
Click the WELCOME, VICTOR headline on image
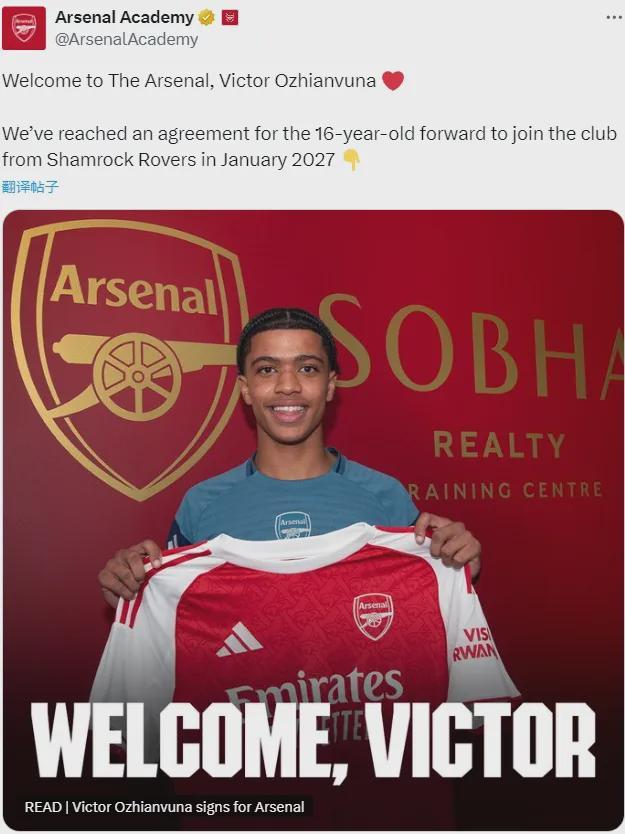[x=313, y=741]
